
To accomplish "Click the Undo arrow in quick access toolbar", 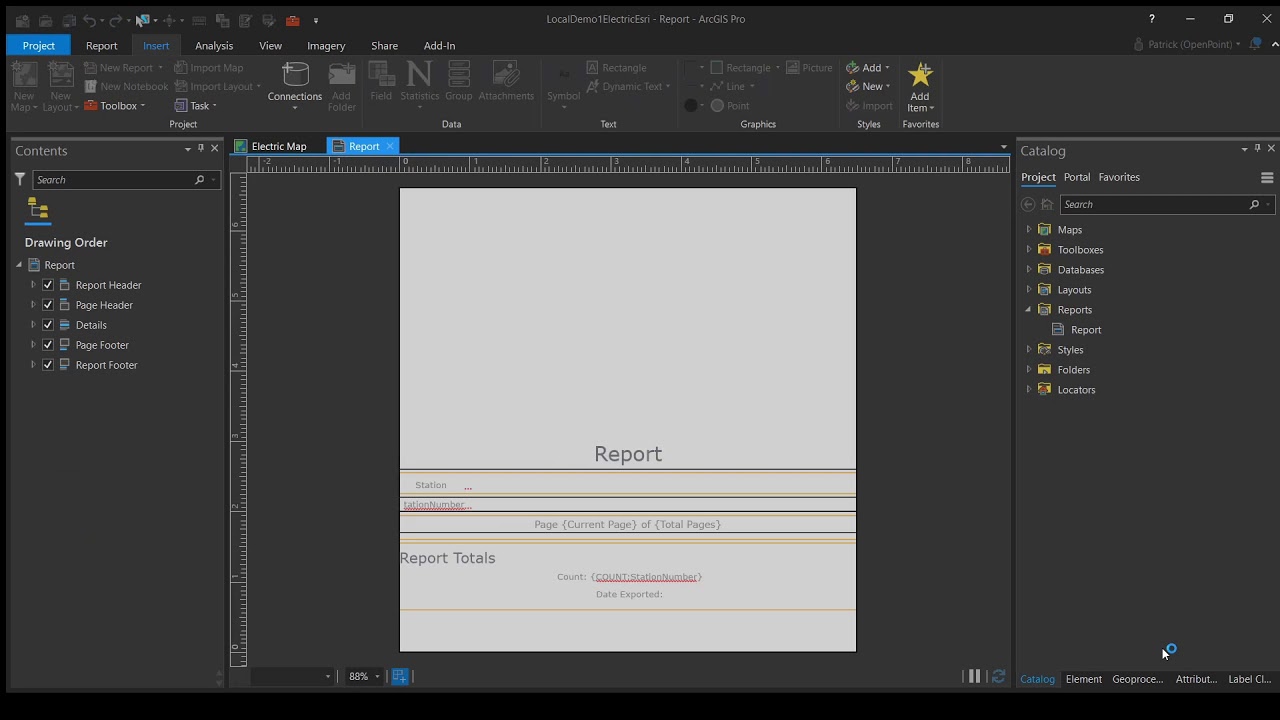I will 90,20.
